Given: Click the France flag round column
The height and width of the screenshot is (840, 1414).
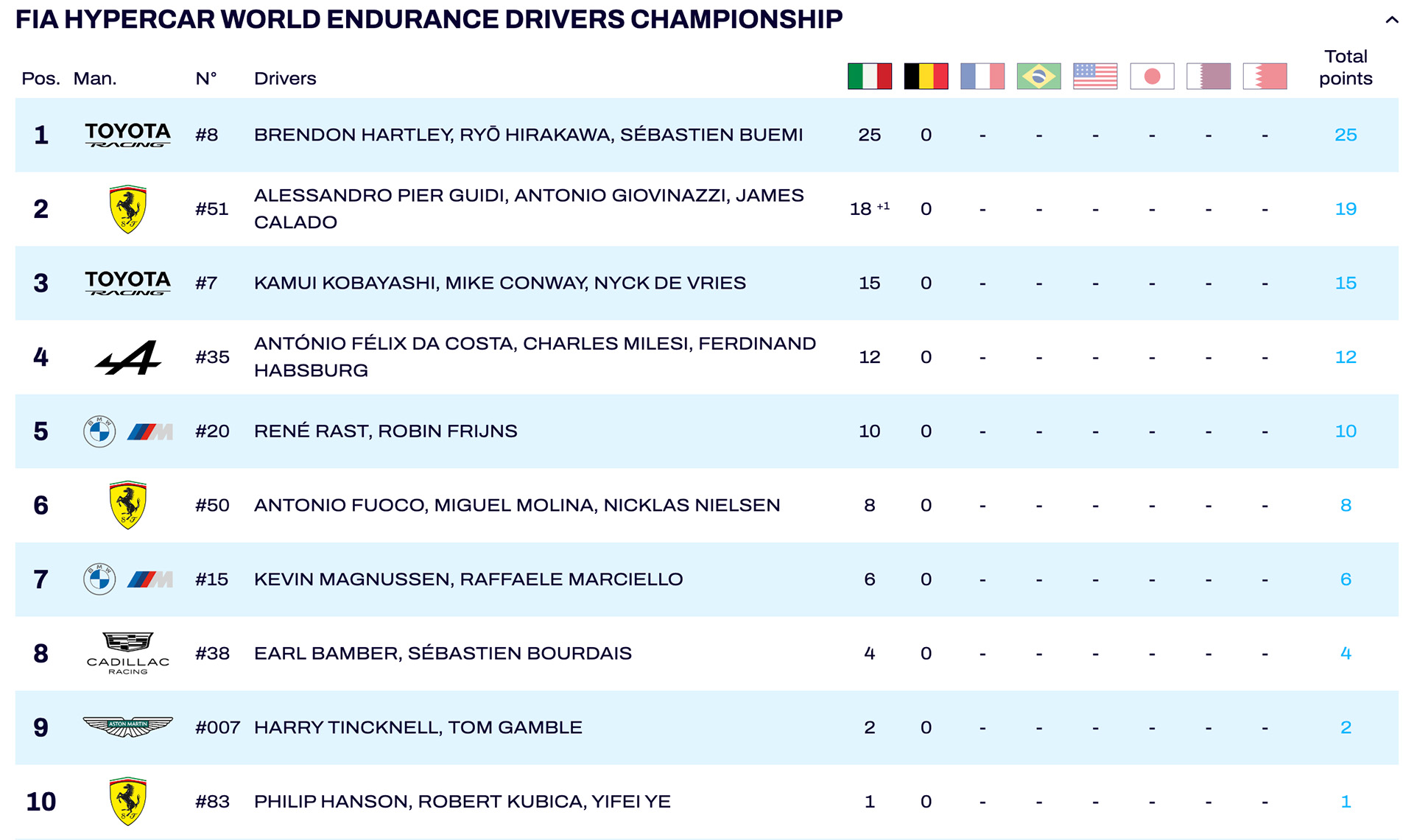Looking at the screenshot, I should point(982,77).
